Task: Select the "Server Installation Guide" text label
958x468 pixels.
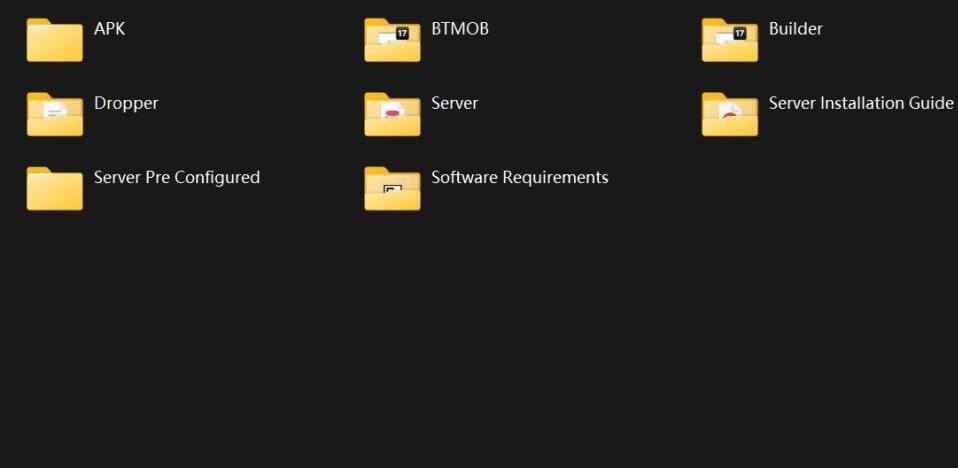Action: tap(861, 103)
